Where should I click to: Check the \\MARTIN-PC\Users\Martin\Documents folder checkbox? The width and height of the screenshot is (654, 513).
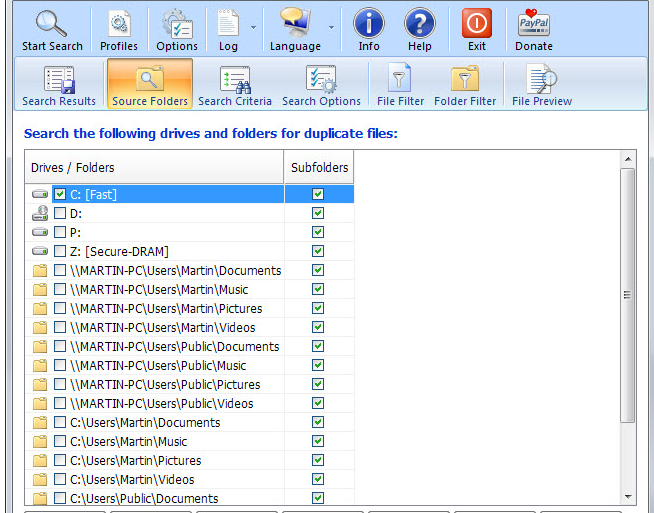coord(60,270)
